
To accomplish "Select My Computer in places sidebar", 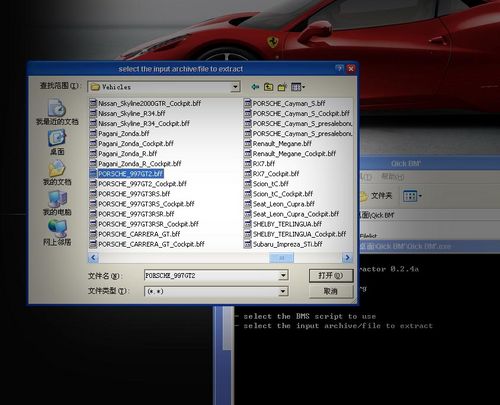I will point(57,203).
